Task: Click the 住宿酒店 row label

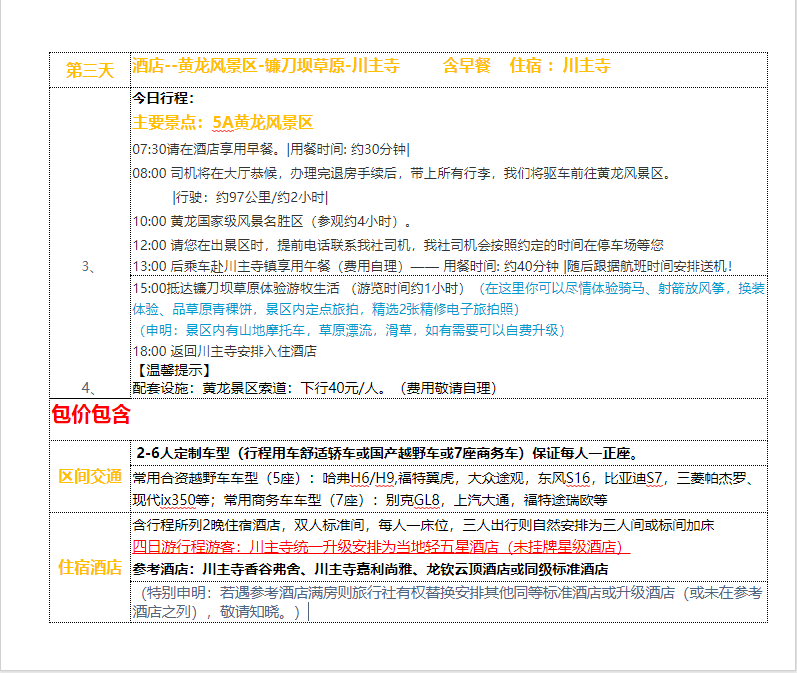Action: [90, 566]
